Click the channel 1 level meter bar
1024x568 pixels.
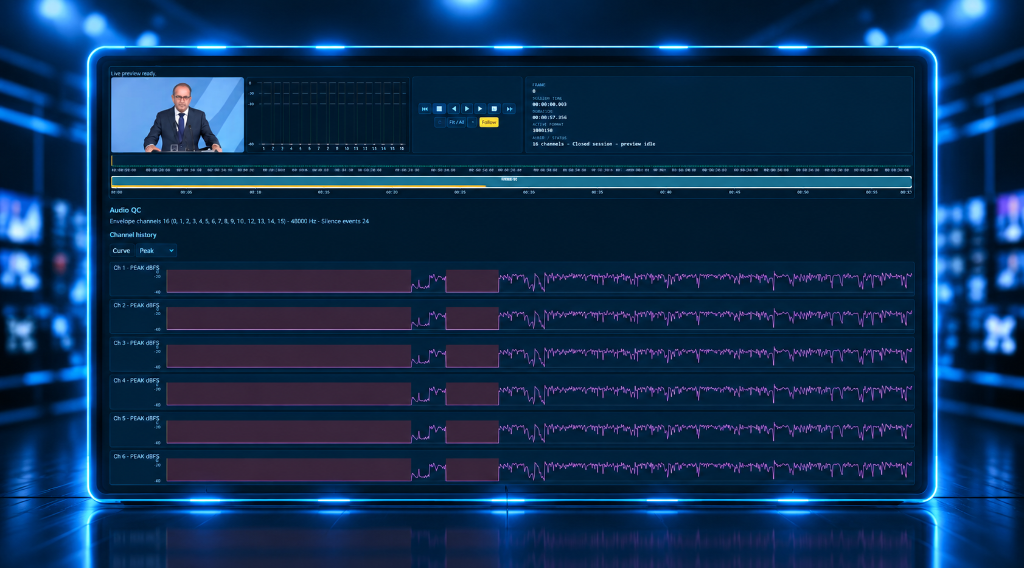point(264,114)
